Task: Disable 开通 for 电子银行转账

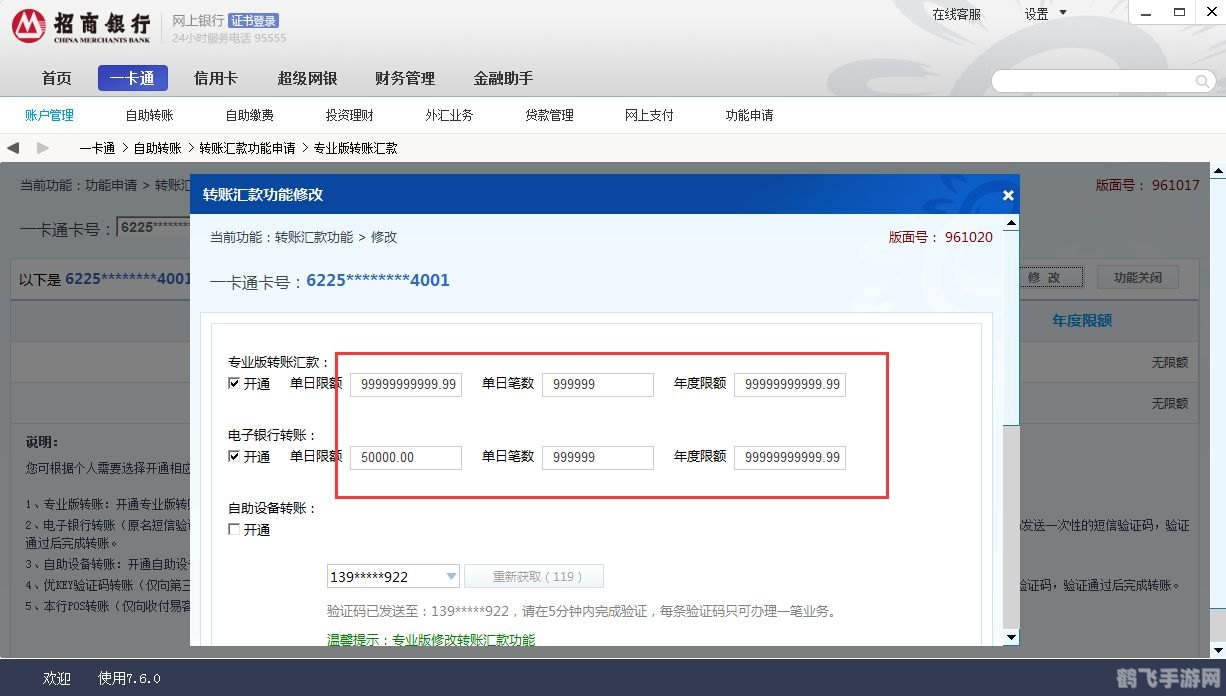Action: point(233,457)
